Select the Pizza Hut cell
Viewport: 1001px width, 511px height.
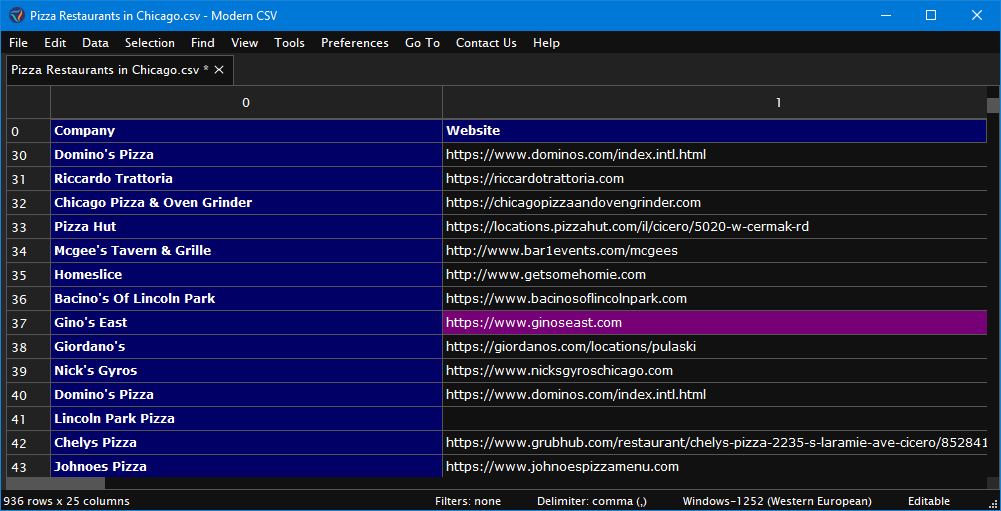246,227
